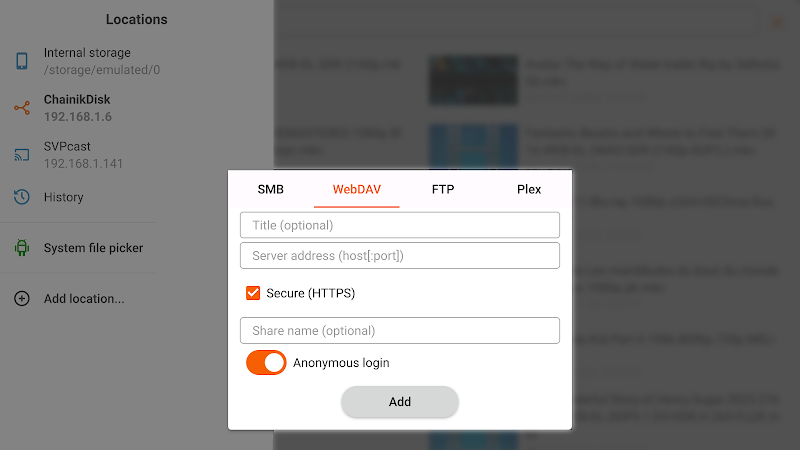Open the FTP tab

click(x=443, y=189)
